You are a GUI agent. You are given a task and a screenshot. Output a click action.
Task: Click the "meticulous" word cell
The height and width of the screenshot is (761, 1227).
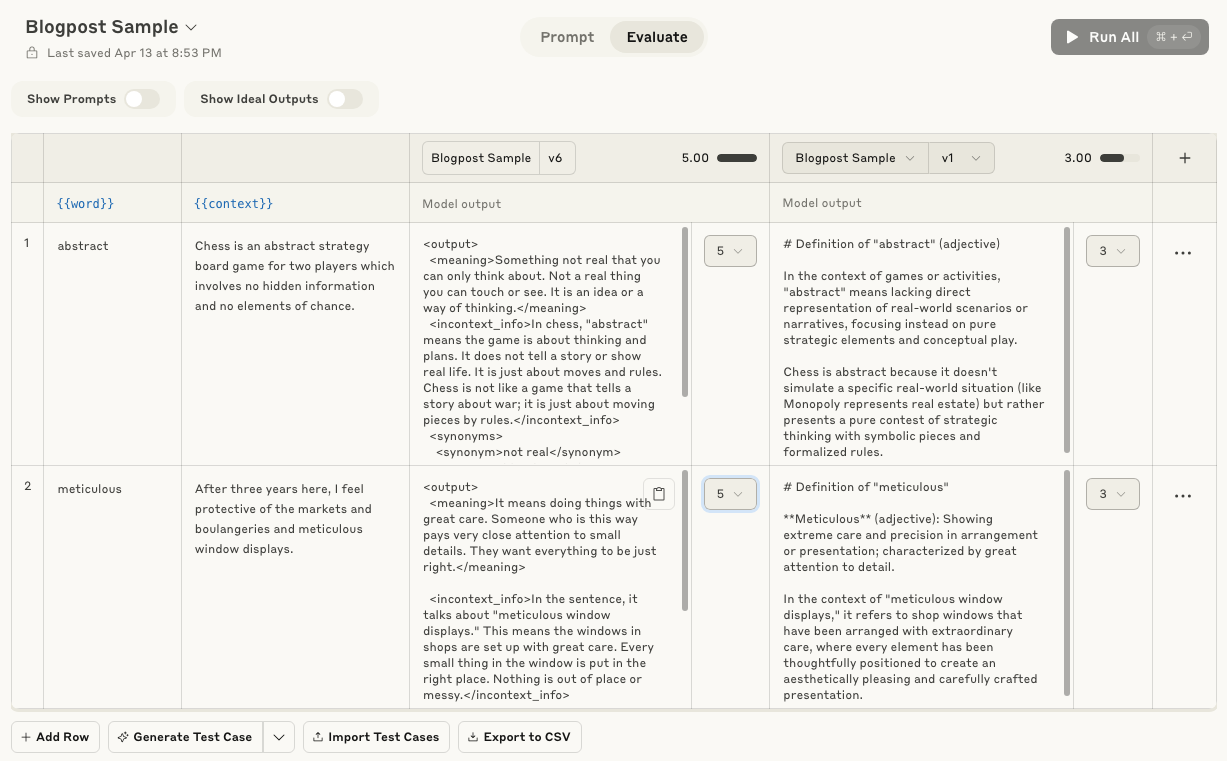click(x=112, y=587)
